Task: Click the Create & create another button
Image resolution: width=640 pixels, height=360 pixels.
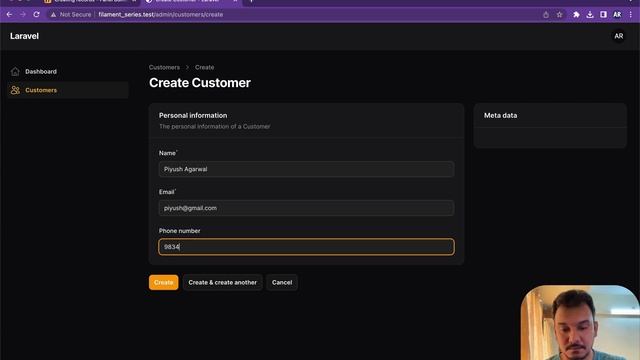Action: (222, 282)
